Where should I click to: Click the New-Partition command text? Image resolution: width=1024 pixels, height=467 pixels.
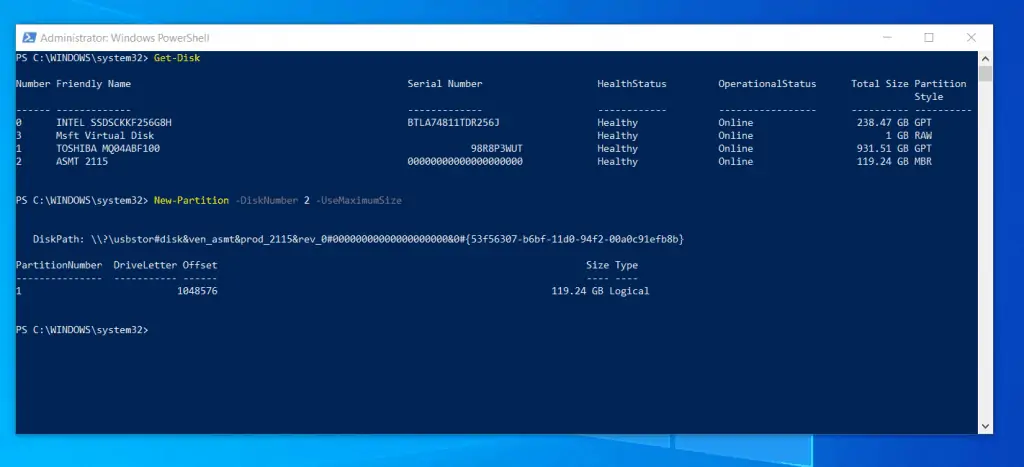191,201
